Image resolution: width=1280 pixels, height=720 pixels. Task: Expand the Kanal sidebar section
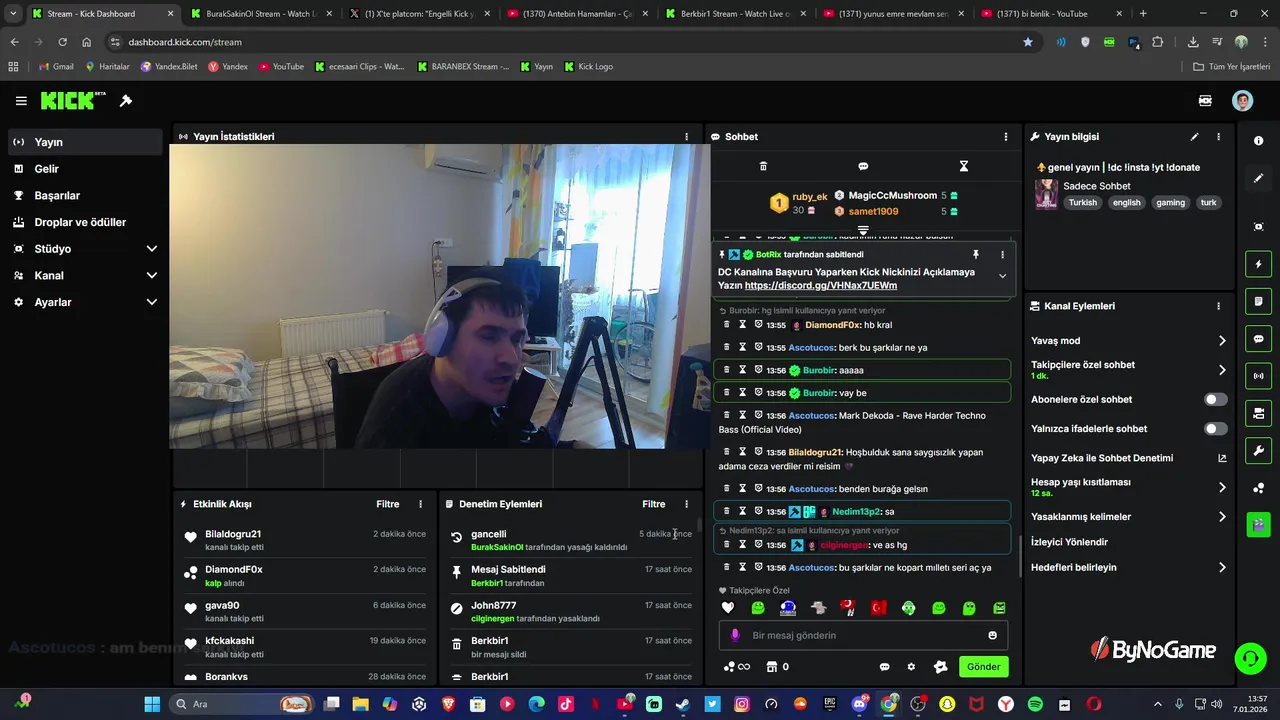[x=85, y=275]
